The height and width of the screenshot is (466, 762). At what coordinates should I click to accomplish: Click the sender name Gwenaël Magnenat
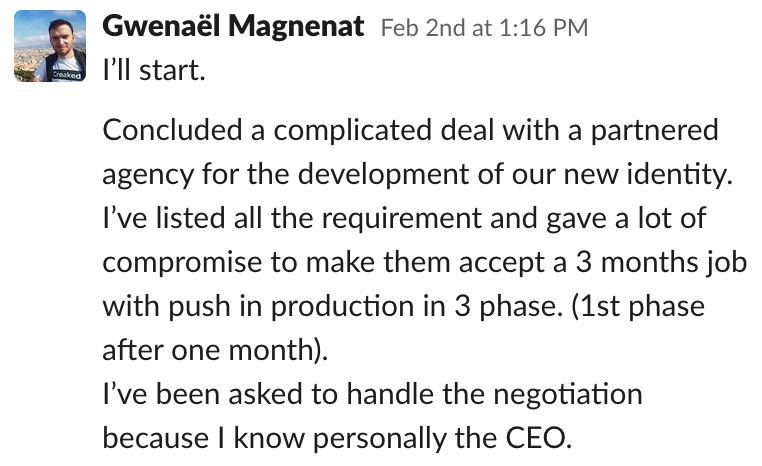pos(233,26)
